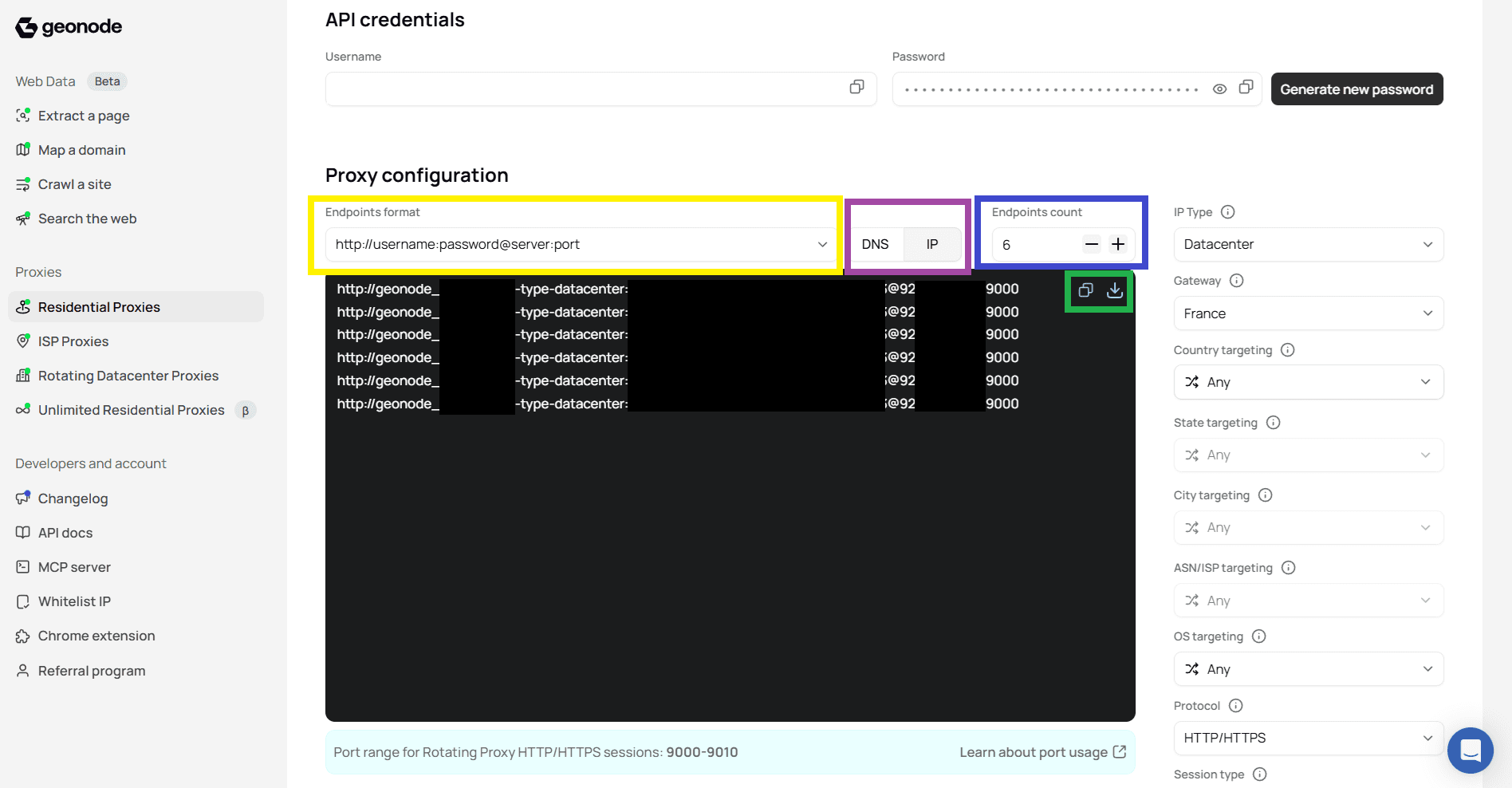This screenshot has height=788, width=1512.
Task: Open Unlimited Residential Proxies
Action: pos(132,410)
